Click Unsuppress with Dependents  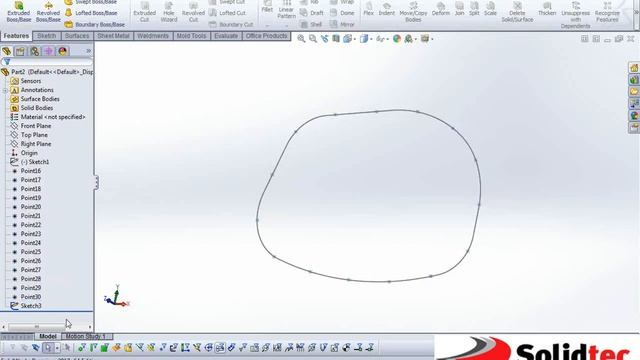click(x=576, y=15)
